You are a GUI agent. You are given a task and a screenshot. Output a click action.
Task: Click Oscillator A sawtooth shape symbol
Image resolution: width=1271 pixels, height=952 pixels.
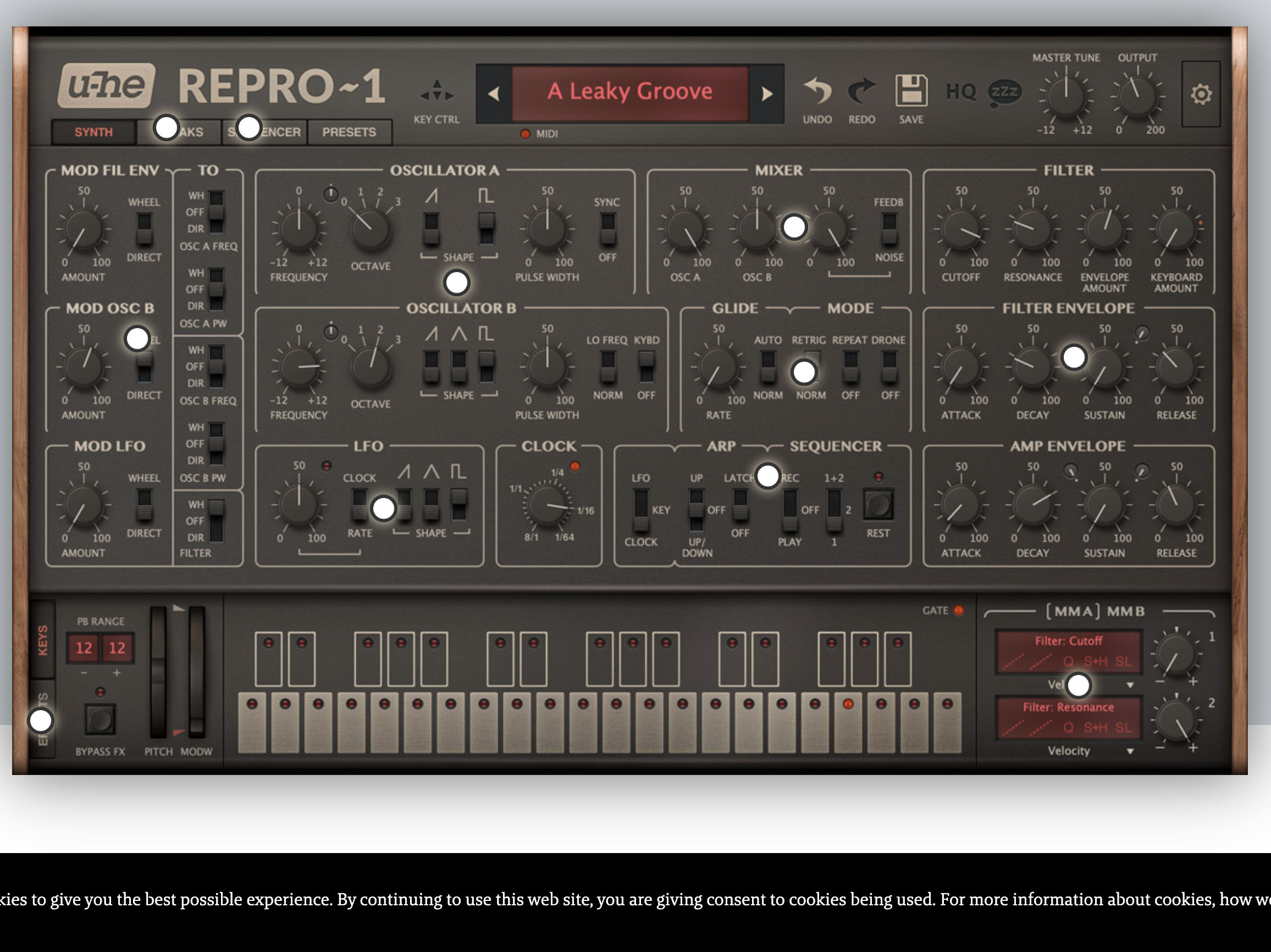(x=432, y=196)
